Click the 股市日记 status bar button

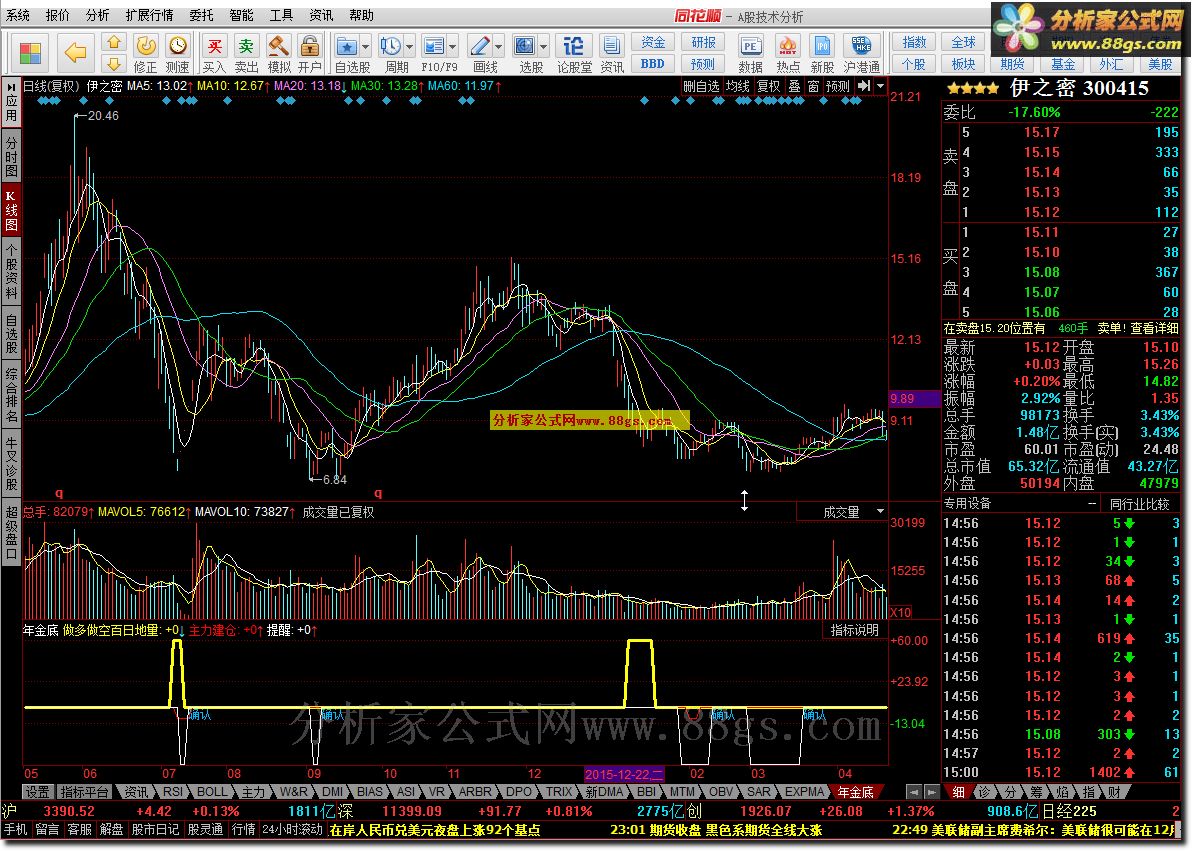click(x=155, y=829)
